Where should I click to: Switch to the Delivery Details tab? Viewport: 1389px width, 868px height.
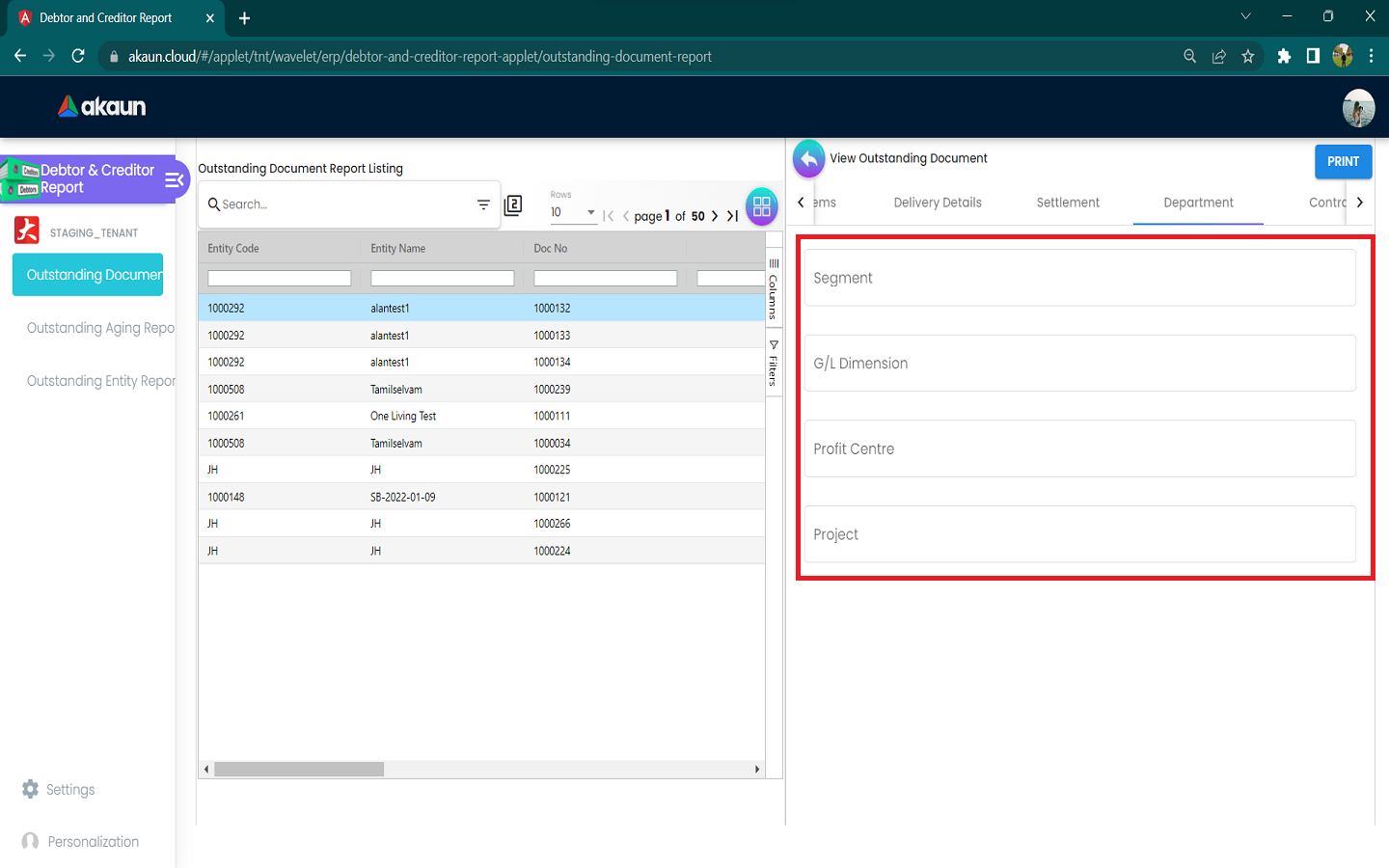937,203
